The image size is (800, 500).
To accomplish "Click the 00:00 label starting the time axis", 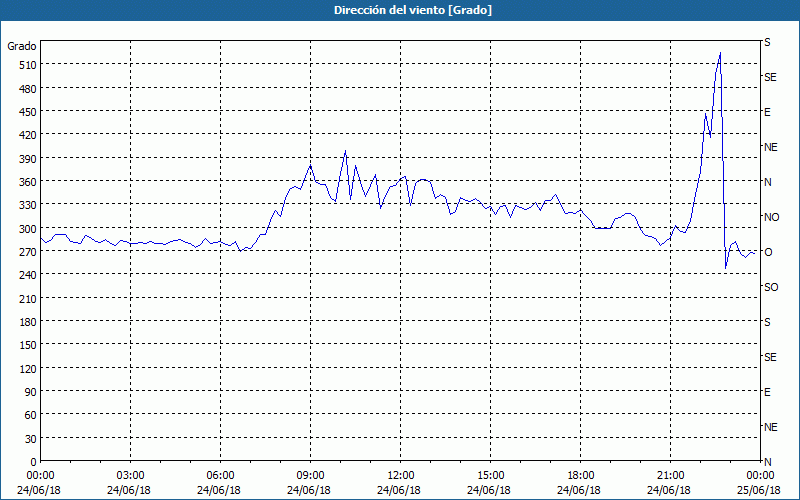I will [40, 476].
